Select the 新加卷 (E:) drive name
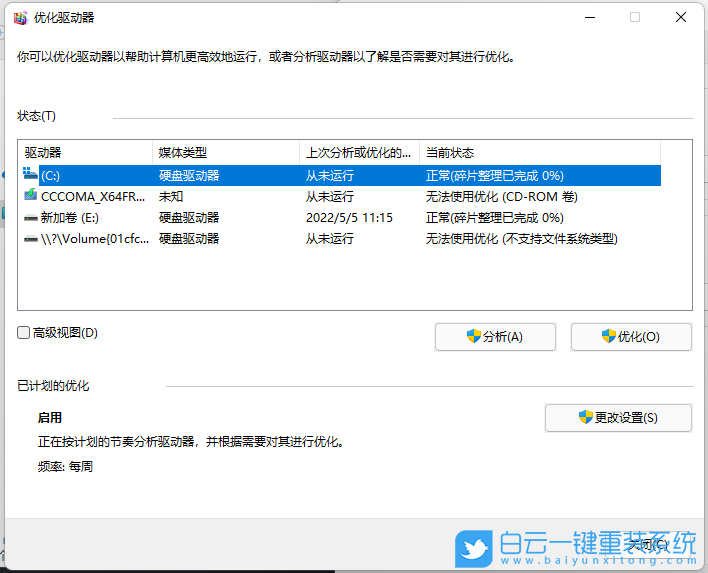 (70, 218)
